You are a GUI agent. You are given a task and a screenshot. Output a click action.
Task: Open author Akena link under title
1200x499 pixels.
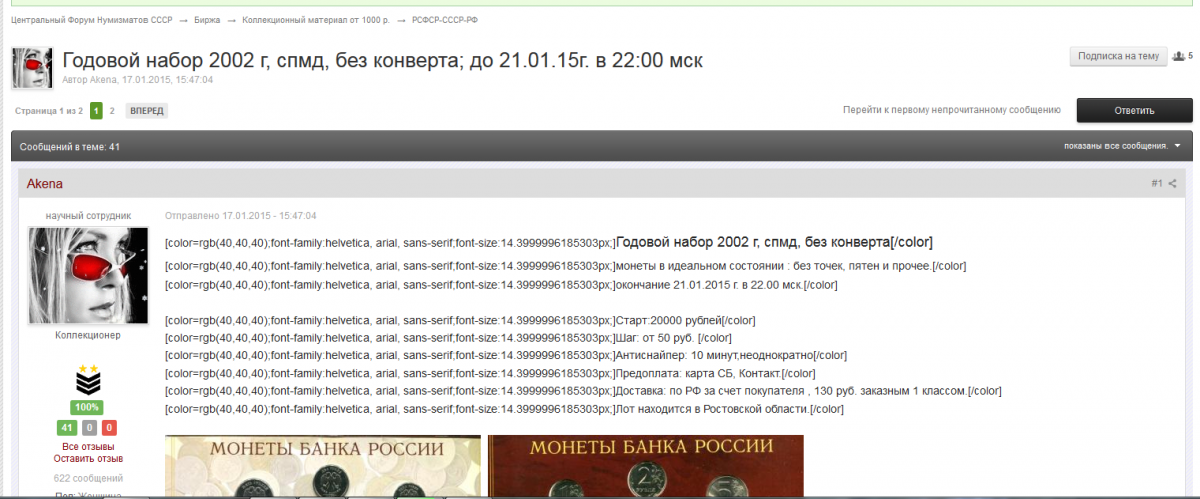point(104,80)
